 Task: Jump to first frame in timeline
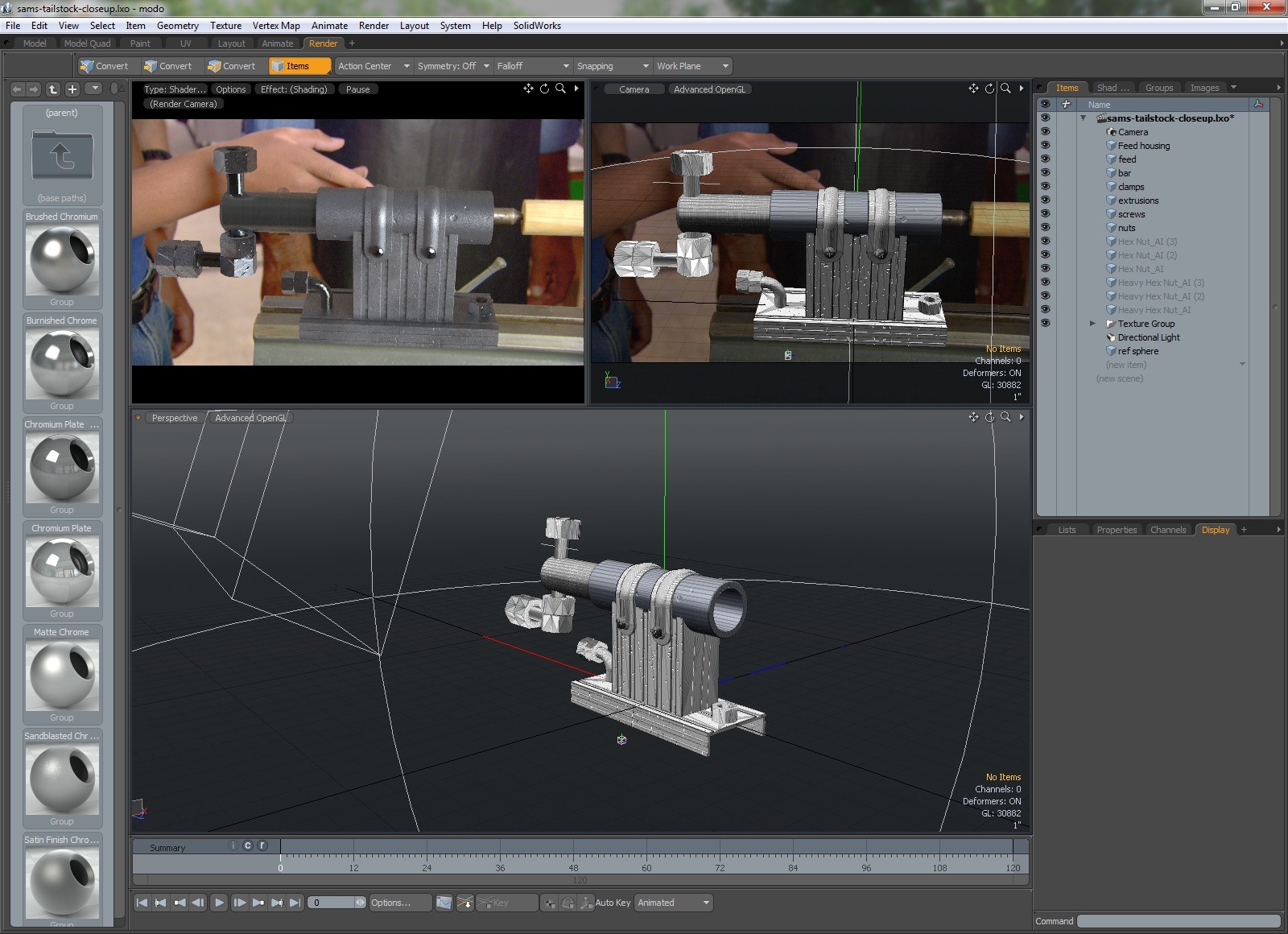142,903
